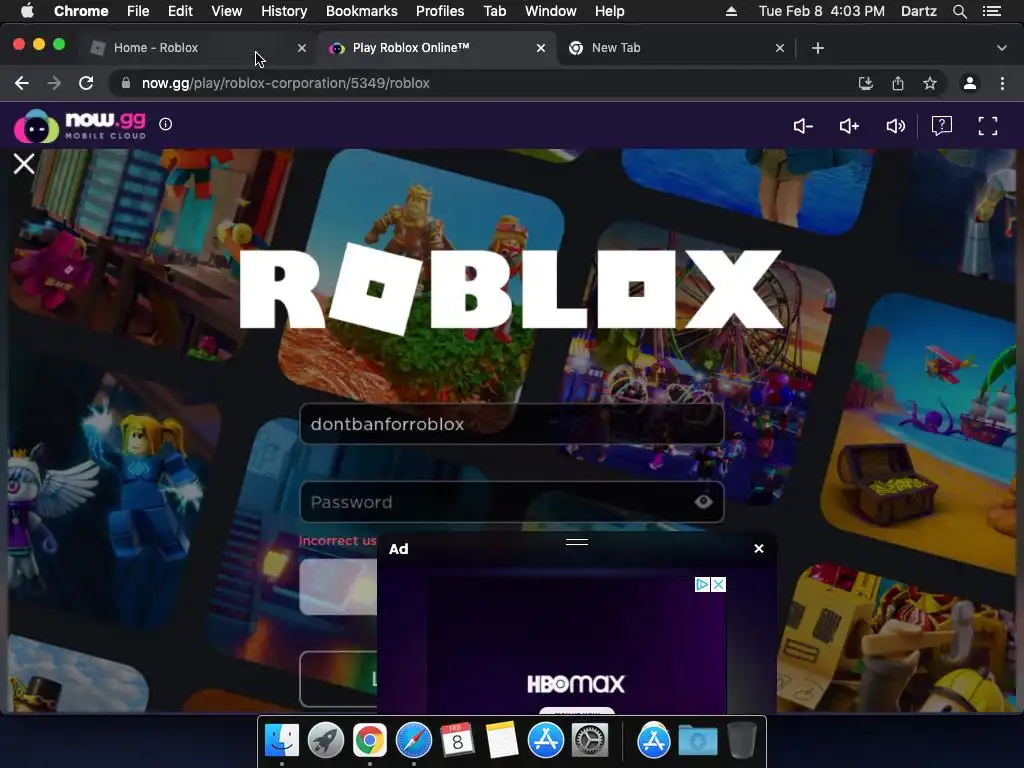Viewport: 1024px width, 768px height.
Task: Open the Chrome application menu
Action: pyautogui.click(x=81, y=11)
